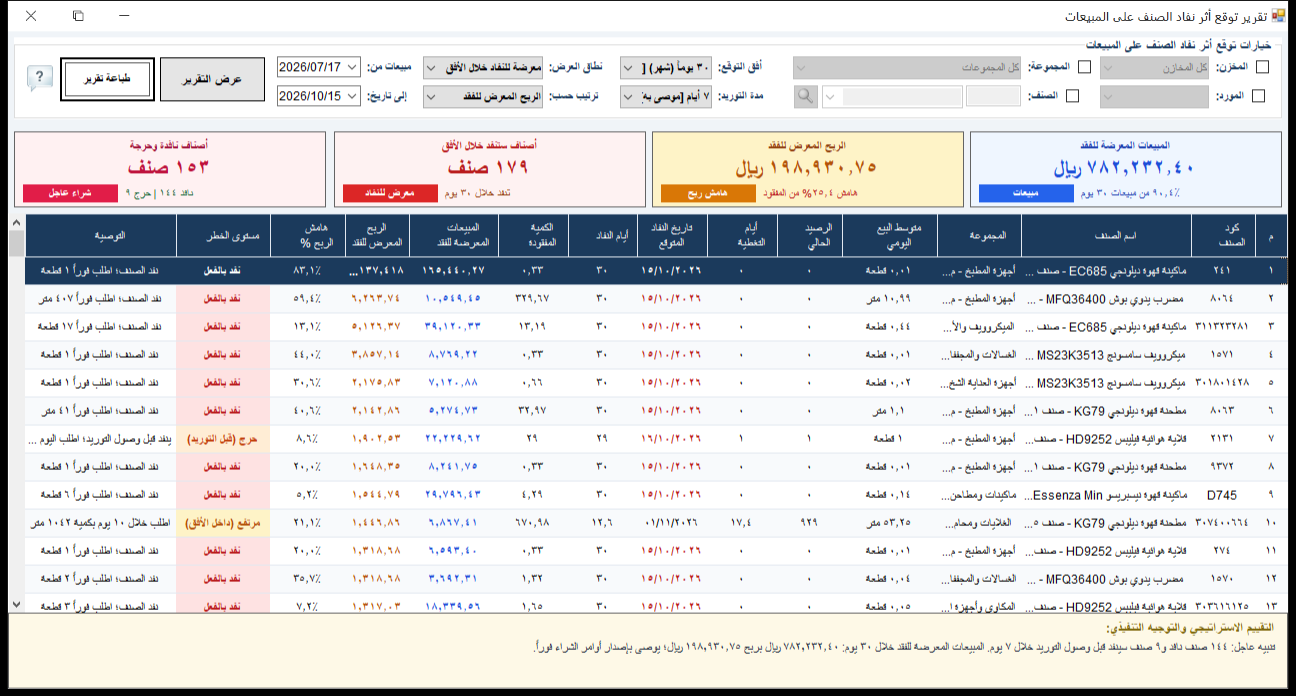
Task: Click the scrollbar up arrow of the table
Action: [x=15, y=222]
